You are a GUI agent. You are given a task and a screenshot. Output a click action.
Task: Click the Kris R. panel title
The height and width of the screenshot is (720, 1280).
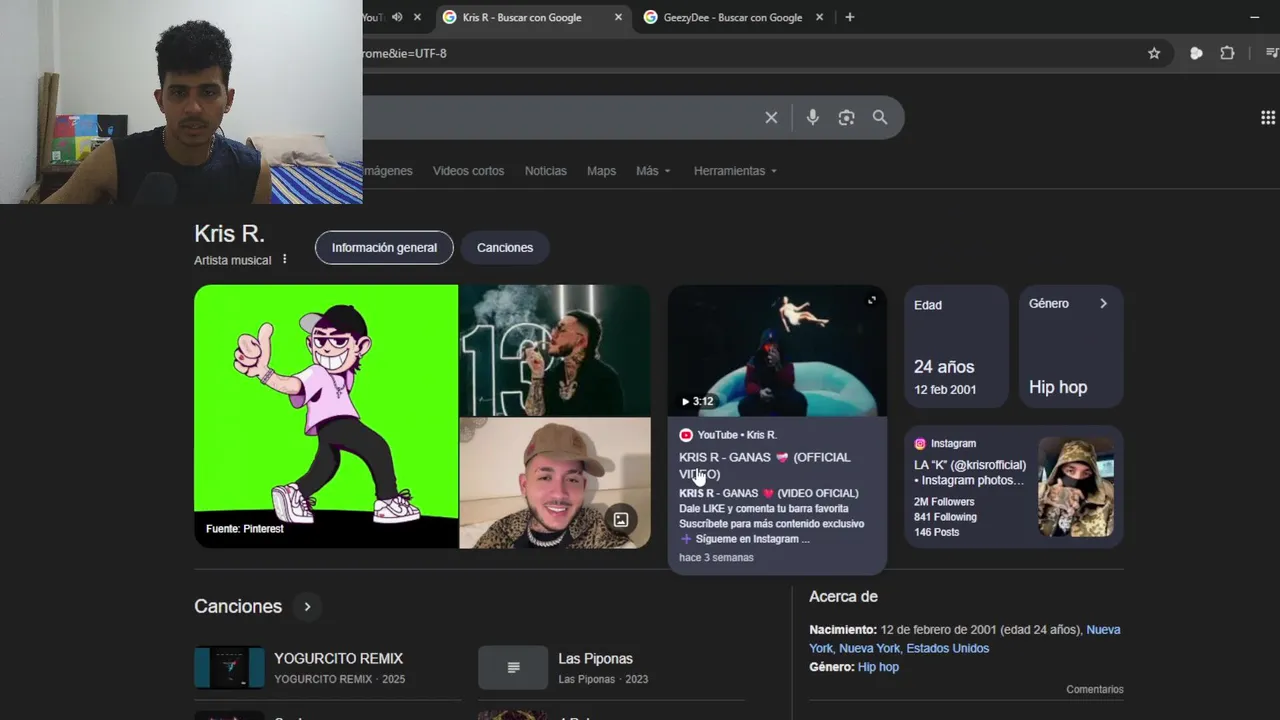tap(229, 234)
